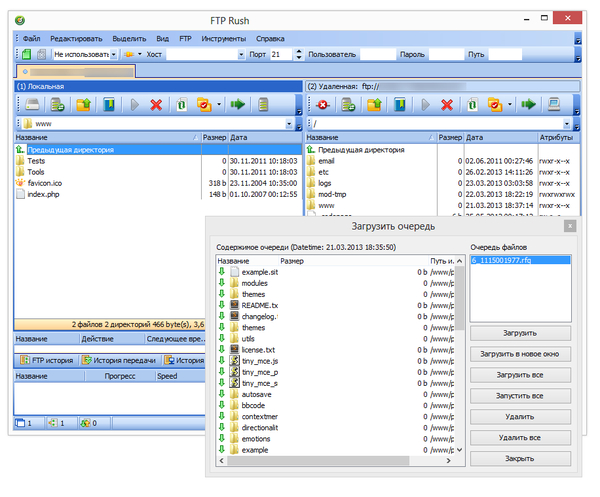Viewport: 600px width, 497px height.
Task: Click the folder-with-checkmark icon in Local toolbar
Action: click(204, 104)
